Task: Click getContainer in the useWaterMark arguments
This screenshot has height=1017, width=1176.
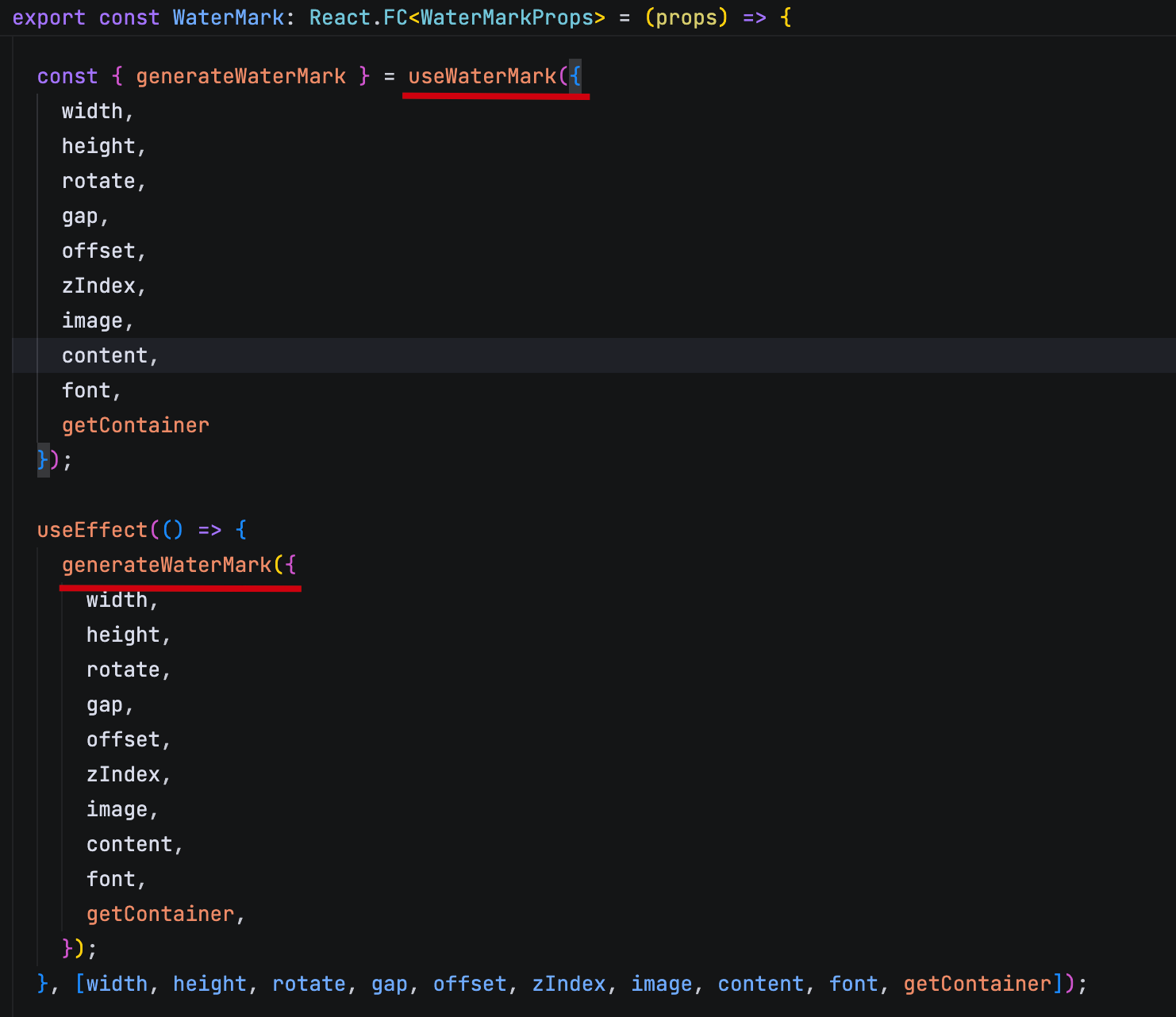Action: [x=135, y=425]
